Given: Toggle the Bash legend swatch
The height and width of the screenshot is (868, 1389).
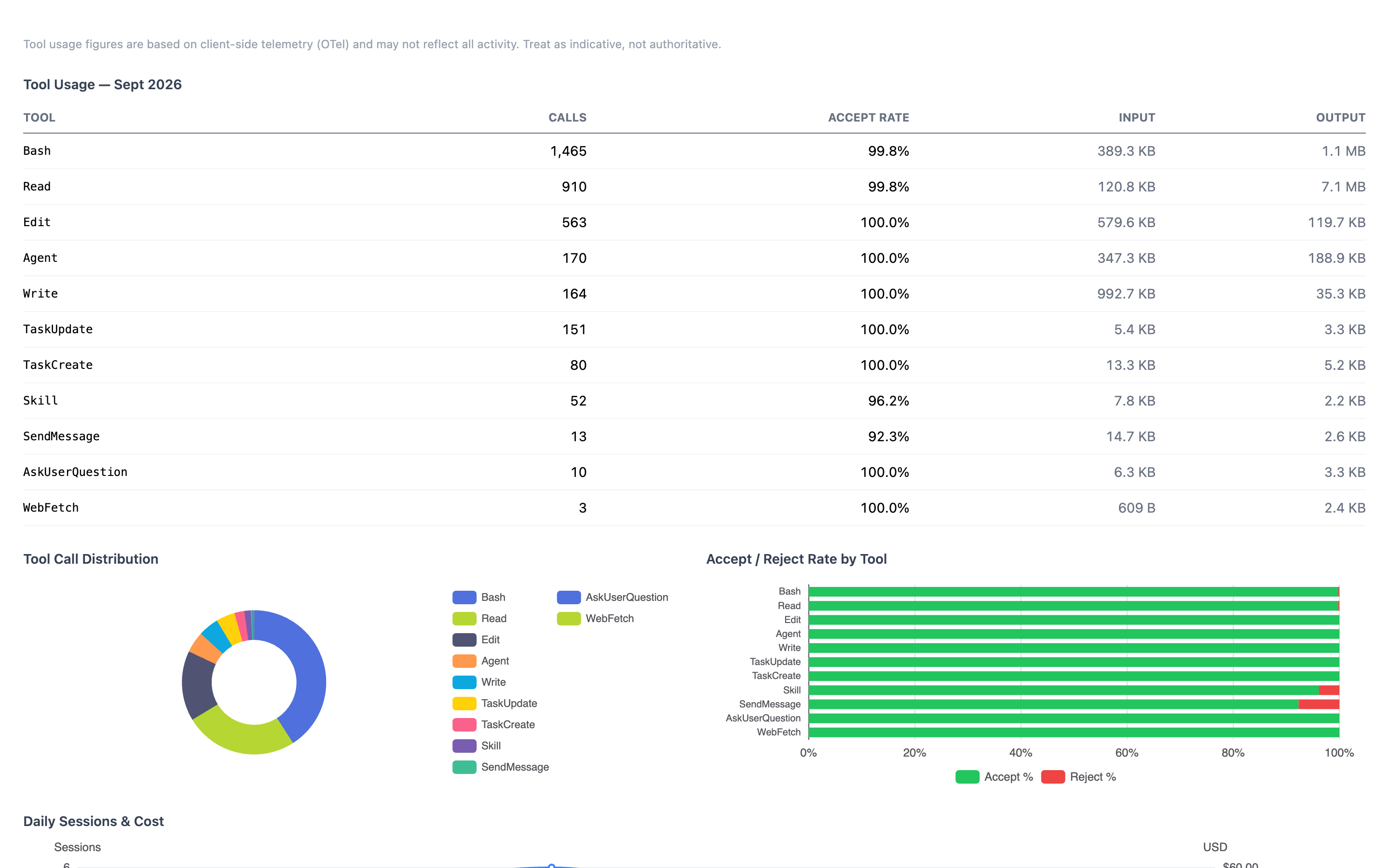Looking at the screenshot, I should pos(464,597).
